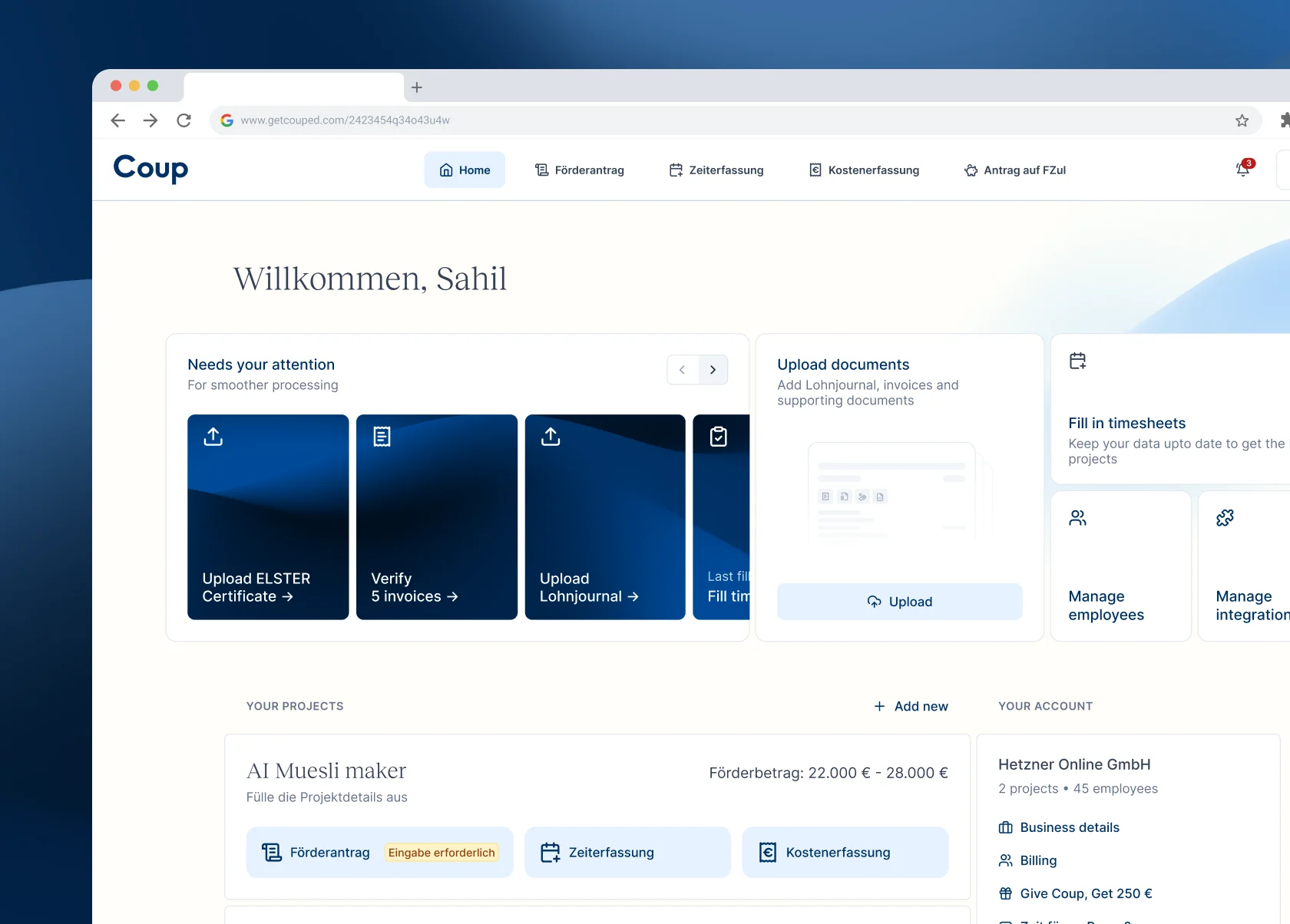Open notifications bell with 3 badge

1243,168
